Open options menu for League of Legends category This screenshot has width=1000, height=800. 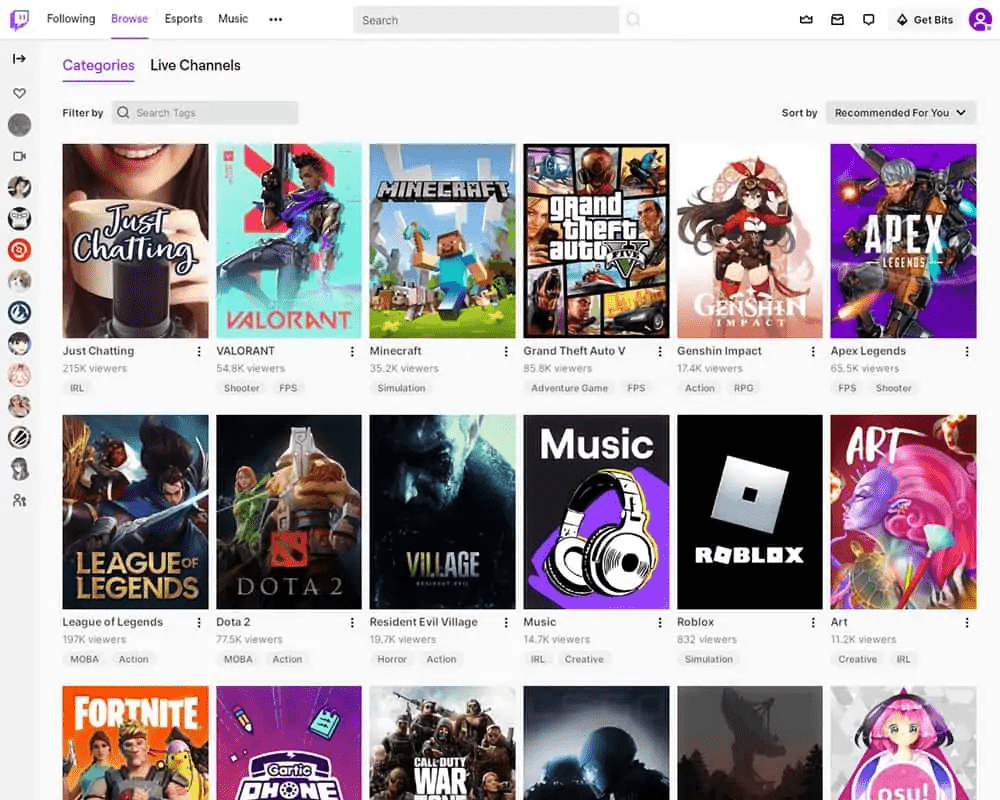click(x=198, y=622)
